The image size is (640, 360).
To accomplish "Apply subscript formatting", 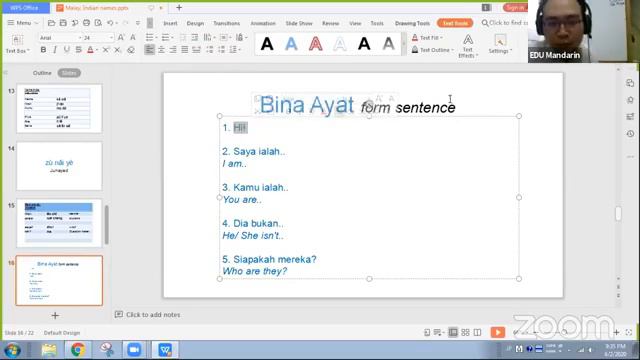I will point(118,50).
